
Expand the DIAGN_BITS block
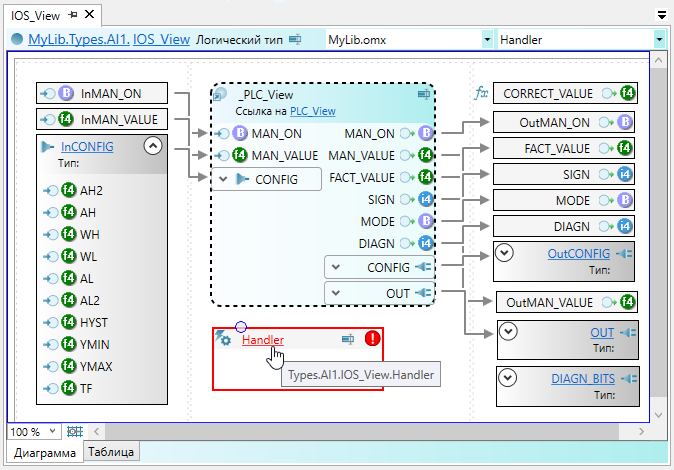pyautogui.click(x=507, y=378)
